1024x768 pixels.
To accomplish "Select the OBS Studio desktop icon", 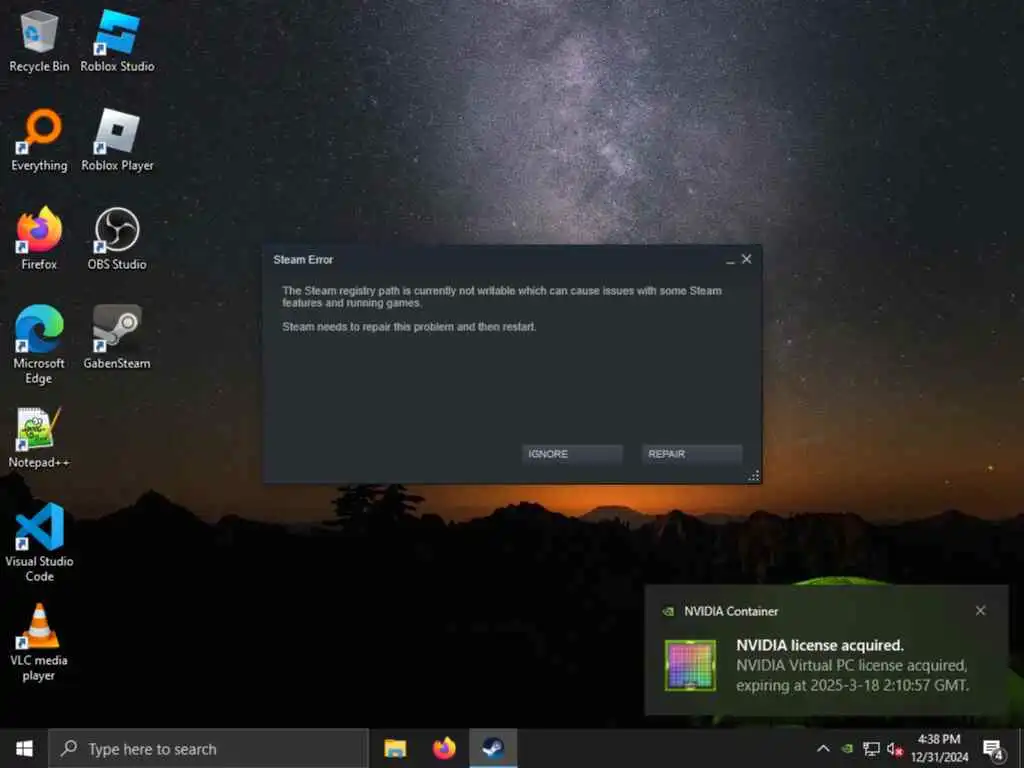I will (117, 239).
